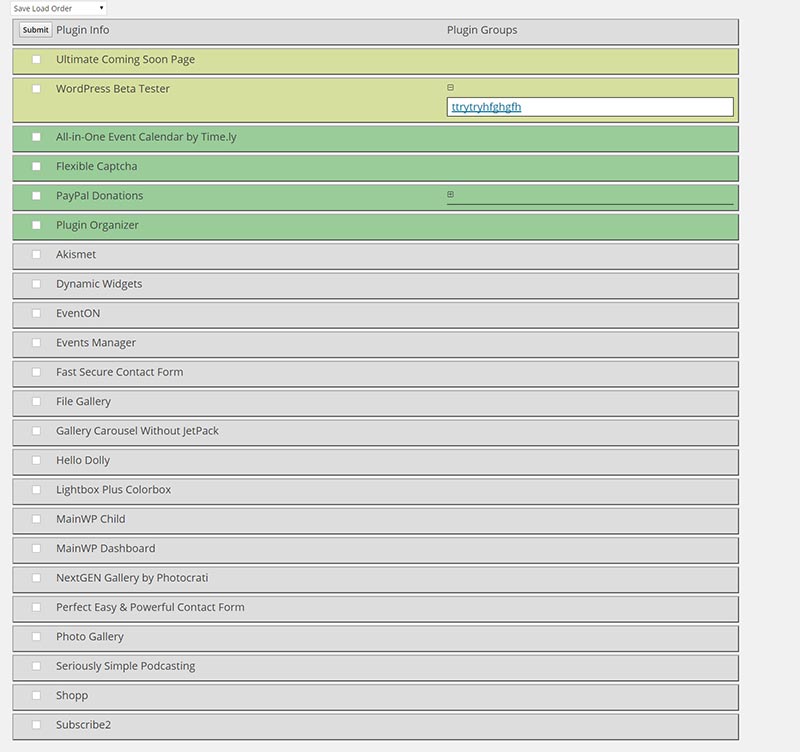Toggle the MainWP Dashboard checkbox
Viewport: 800px width, 752px height.
[37, 549]
